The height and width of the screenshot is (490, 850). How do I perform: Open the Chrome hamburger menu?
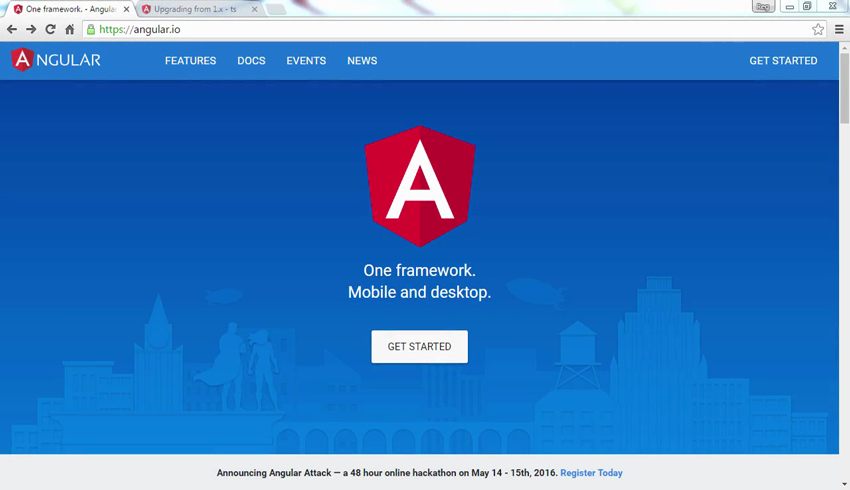click(x=839, y=29)
